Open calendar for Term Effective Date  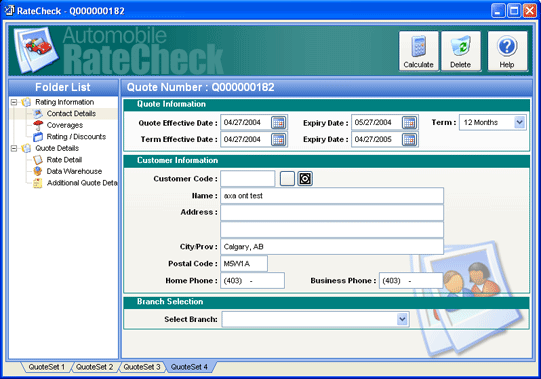(278, 139)
